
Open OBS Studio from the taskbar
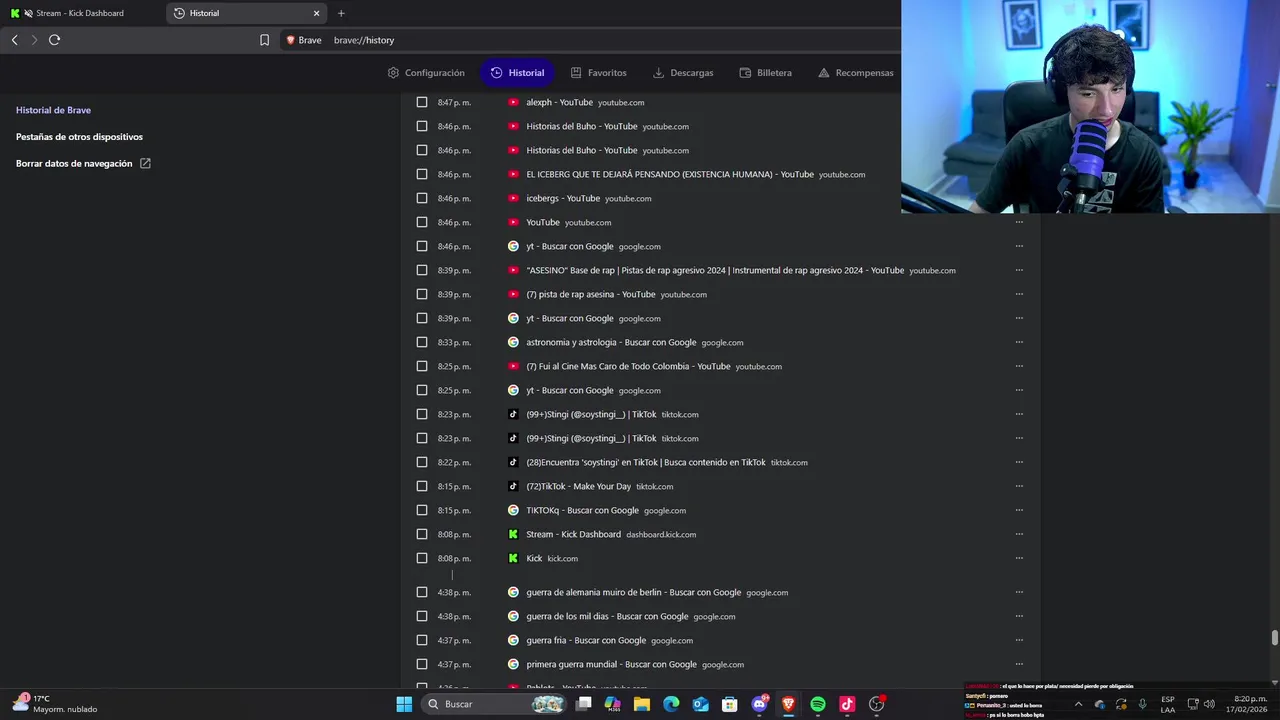pos(877,704)
